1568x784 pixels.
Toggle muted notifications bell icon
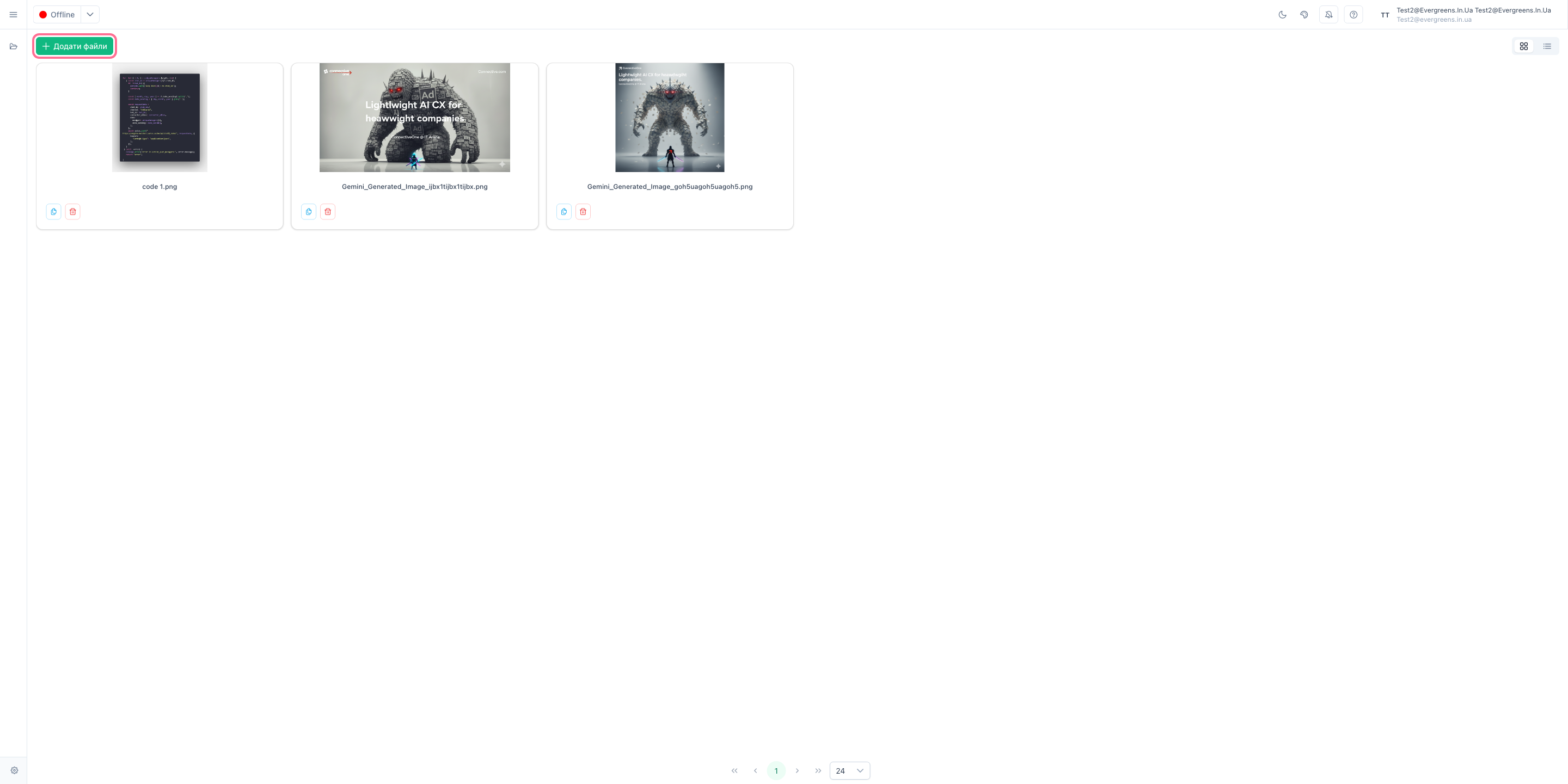(1329, 14)
